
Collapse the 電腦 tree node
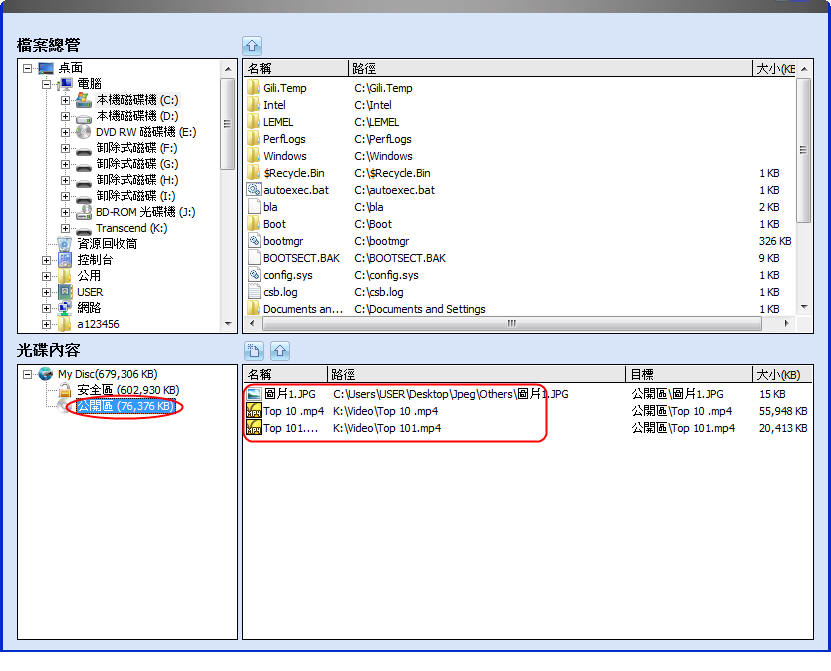tap(46, 84)
